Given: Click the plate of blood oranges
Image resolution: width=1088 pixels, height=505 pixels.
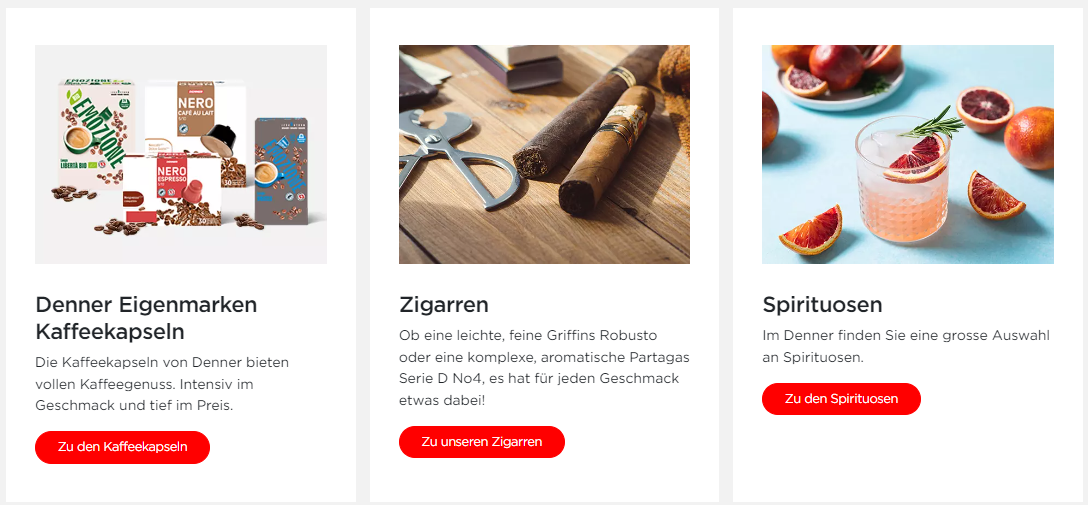Looking at the screenshot, I should 836,76.
